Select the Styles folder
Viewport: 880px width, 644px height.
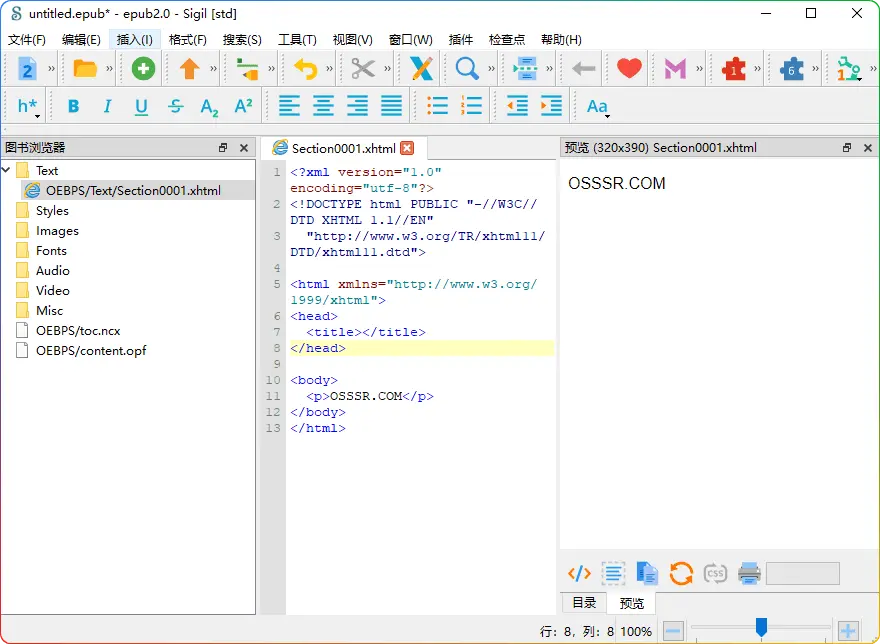52,211
